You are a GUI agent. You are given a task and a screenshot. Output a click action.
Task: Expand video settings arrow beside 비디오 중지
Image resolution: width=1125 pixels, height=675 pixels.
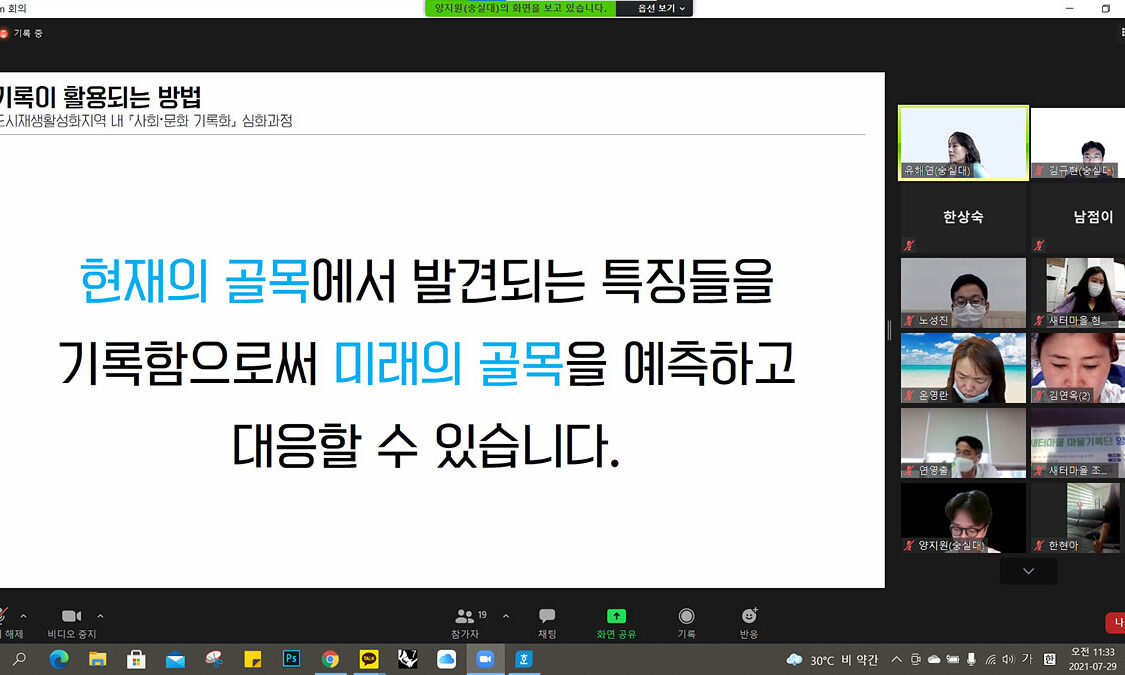click(x=100, y=616)
